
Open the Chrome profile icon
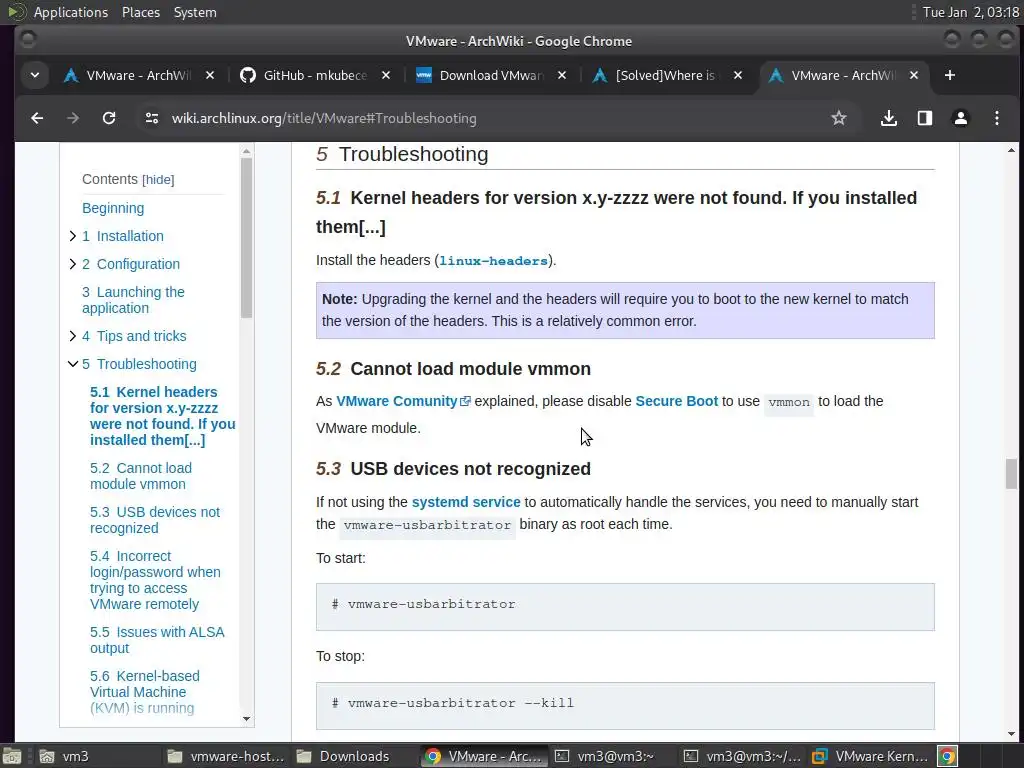pos(961,118)
